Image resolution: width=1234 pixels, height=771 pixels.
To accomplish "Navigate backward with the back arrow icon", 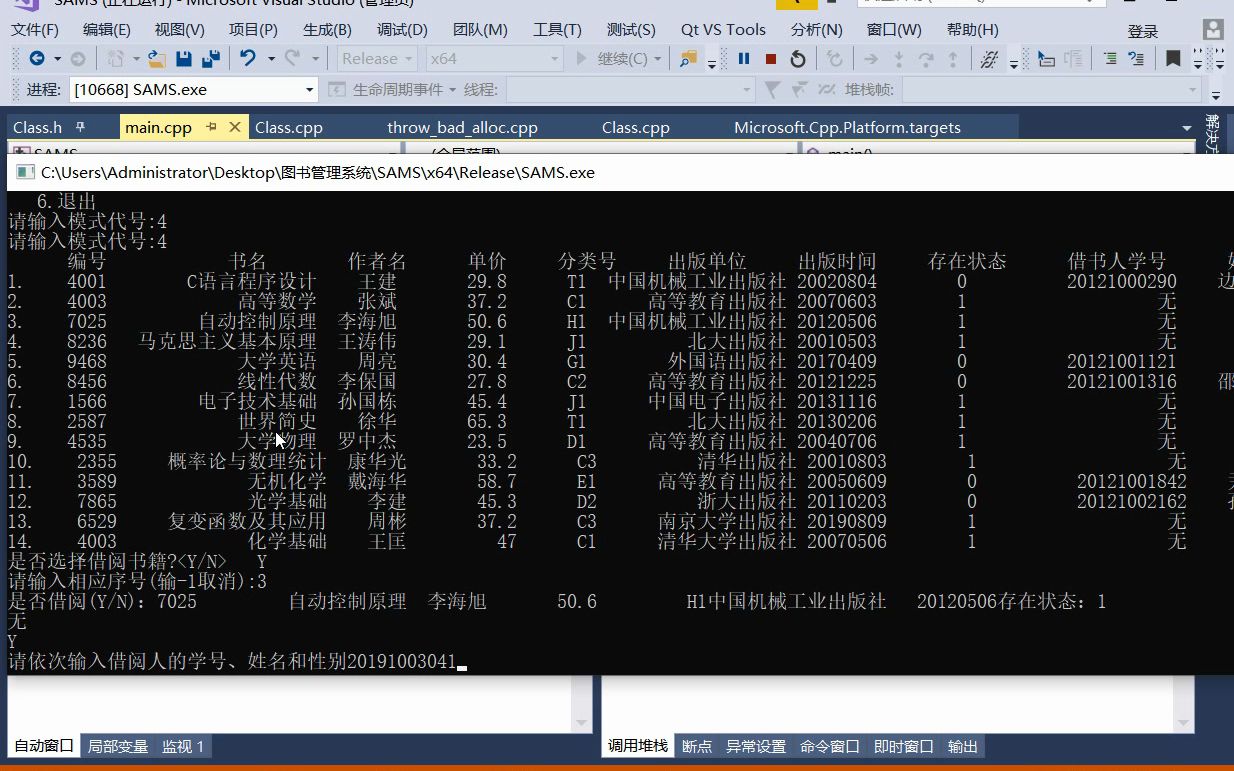I will [36, 59].
